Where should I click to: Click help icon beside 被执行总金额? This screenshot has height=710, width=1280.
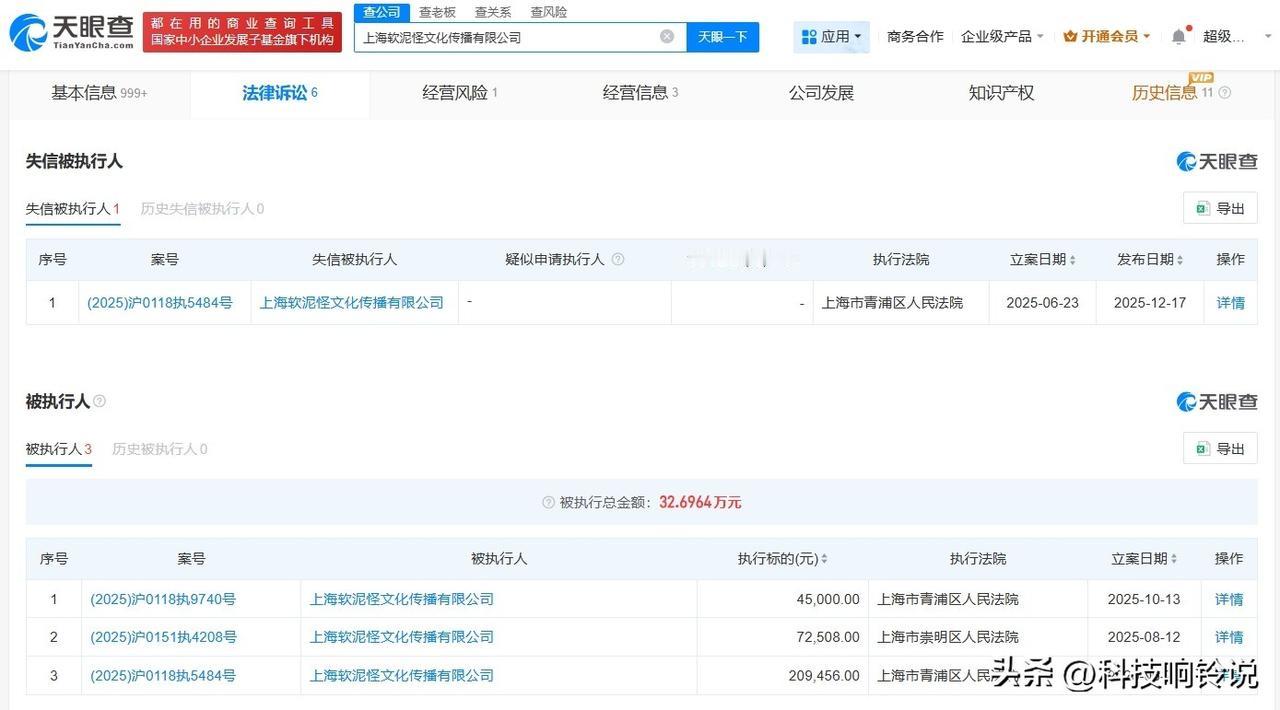548,502
